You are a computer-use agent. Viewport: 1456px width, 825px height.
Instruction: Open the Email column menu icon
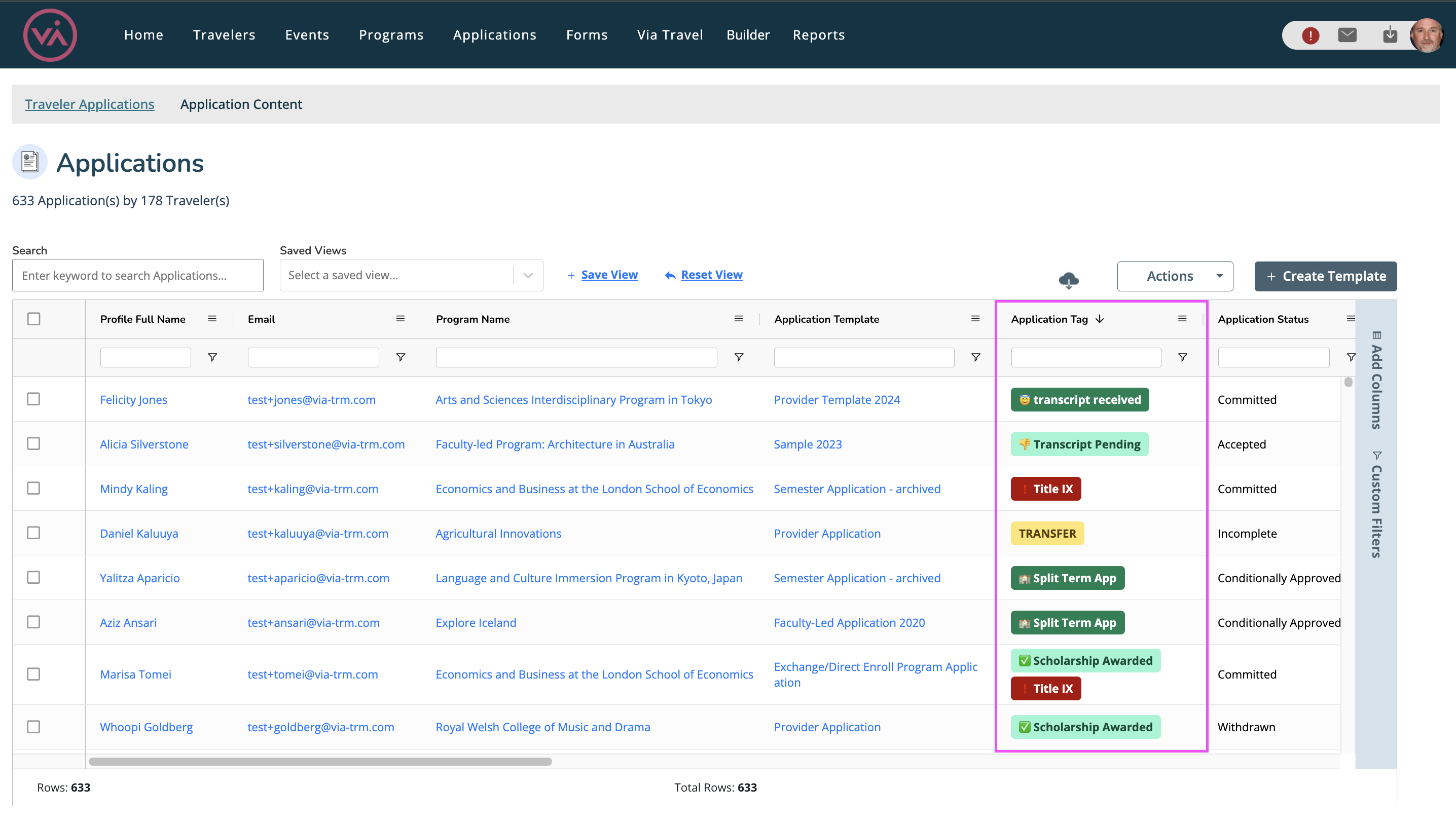pyautogui.click(x=400, y=319)
